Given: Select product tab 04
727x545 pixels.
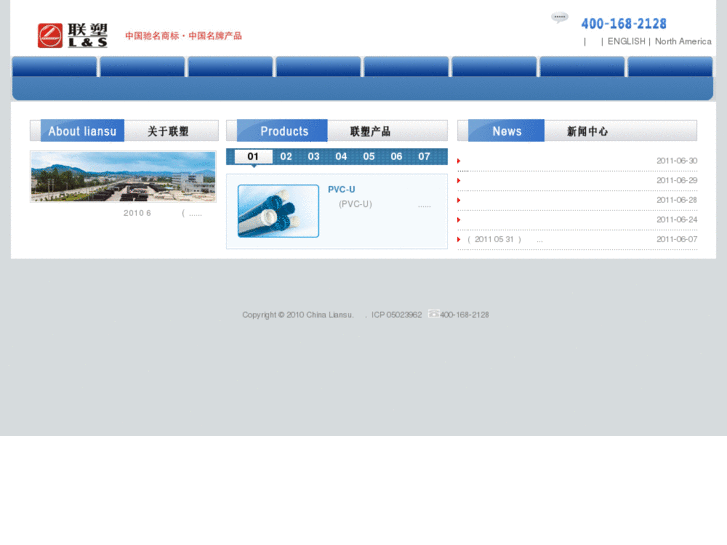Looking at the screenshot, I should [x=341, y=156].
